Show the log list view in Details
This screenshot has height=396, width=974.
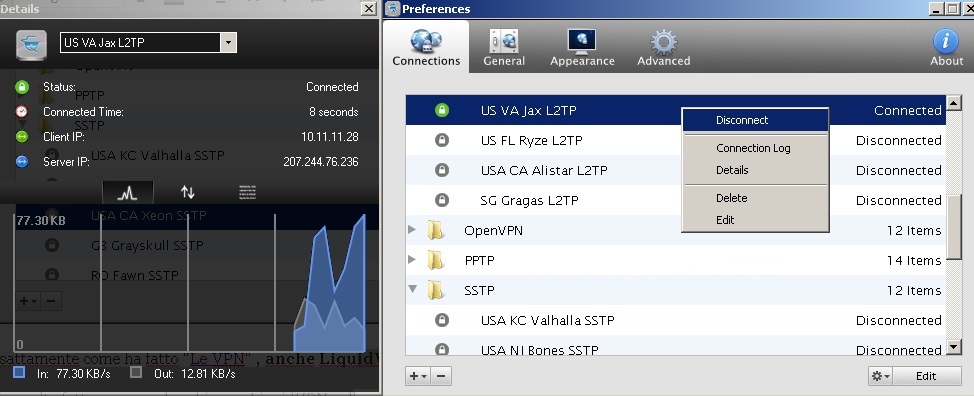coord(248,192)
